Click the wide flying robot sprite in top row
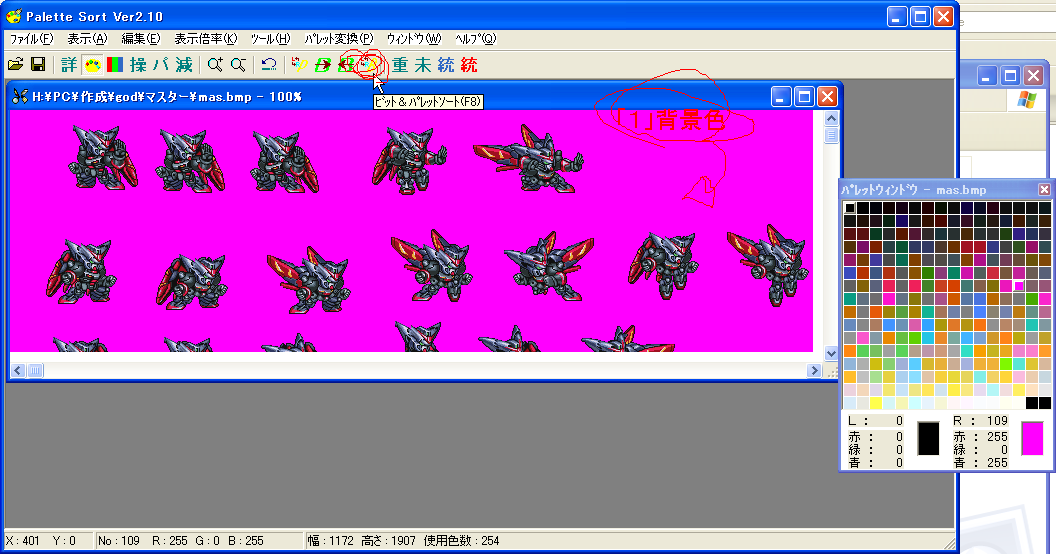The width and height of the screenshot is (1056, 554). [529, 159]
